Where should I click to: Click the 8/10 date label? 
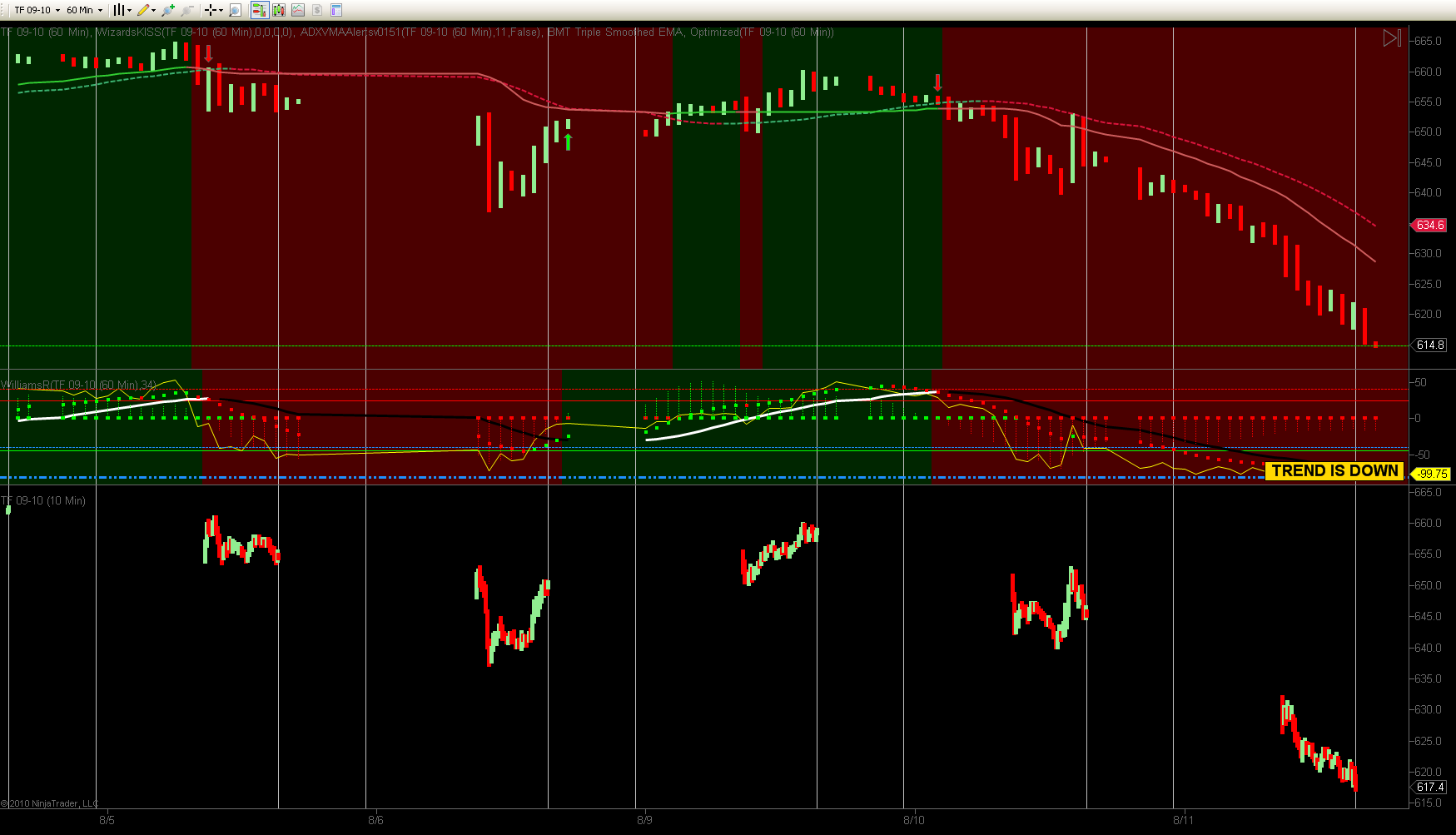(914, 820)
